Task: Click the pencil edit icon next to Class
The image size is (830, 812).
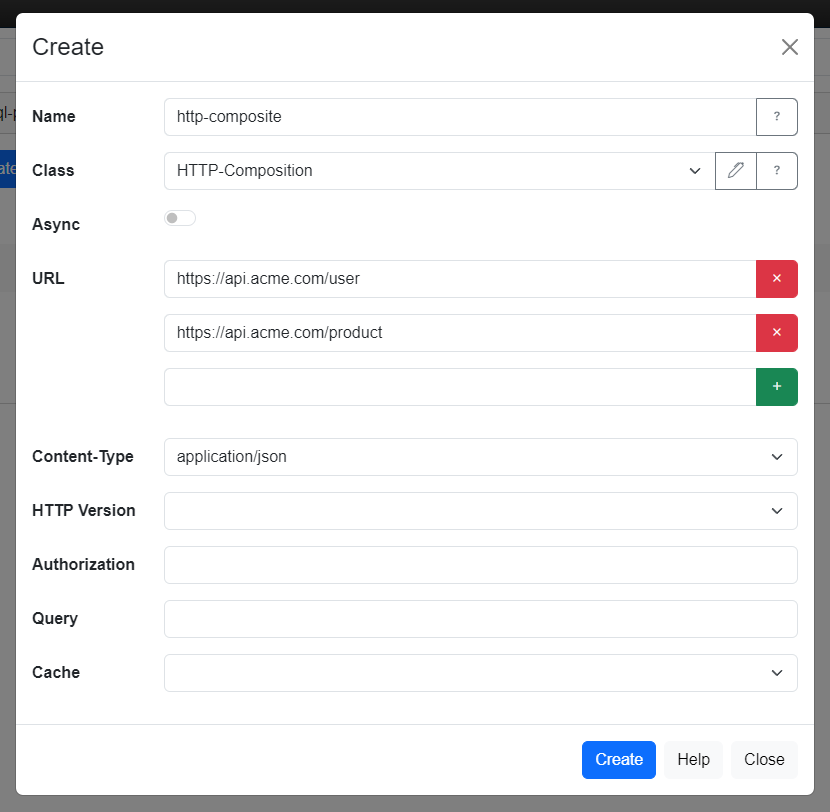Action: point(736,171)
